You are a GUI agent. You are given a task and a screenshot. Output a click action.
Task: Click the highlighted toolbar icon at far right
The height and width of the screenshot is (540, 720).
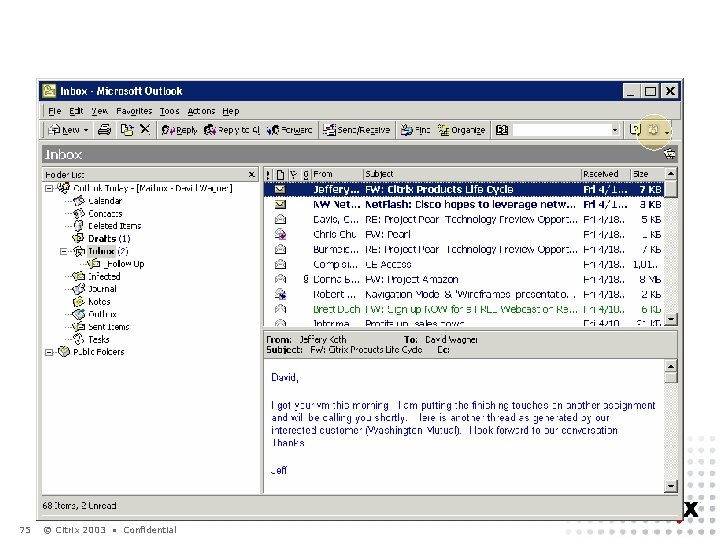(653, 130)
